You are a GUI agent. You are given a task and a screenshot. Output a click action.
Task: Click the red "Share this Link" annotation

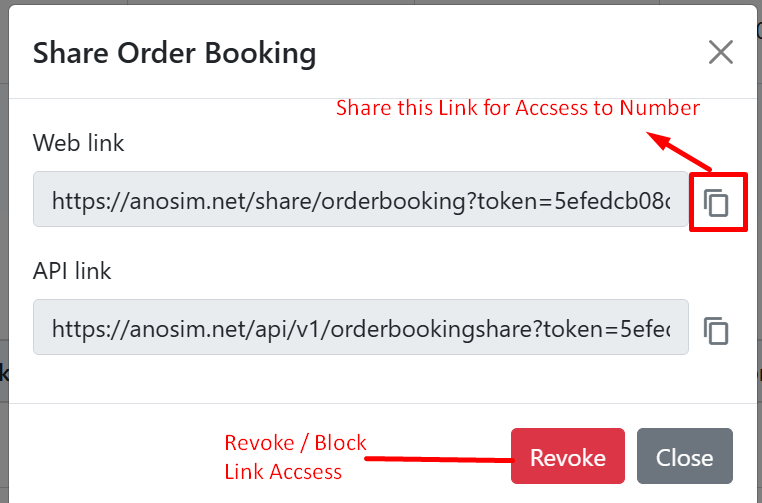pos(517,108)
